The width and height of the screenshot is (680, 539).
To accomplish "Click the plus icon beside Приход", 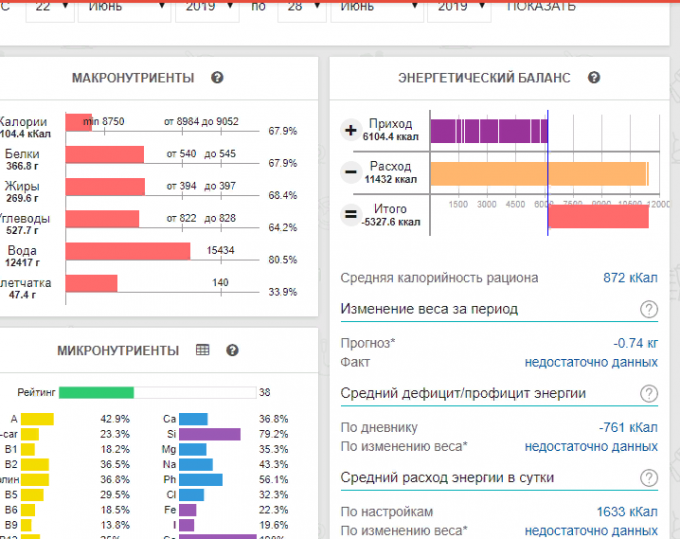I will (351, 130).
